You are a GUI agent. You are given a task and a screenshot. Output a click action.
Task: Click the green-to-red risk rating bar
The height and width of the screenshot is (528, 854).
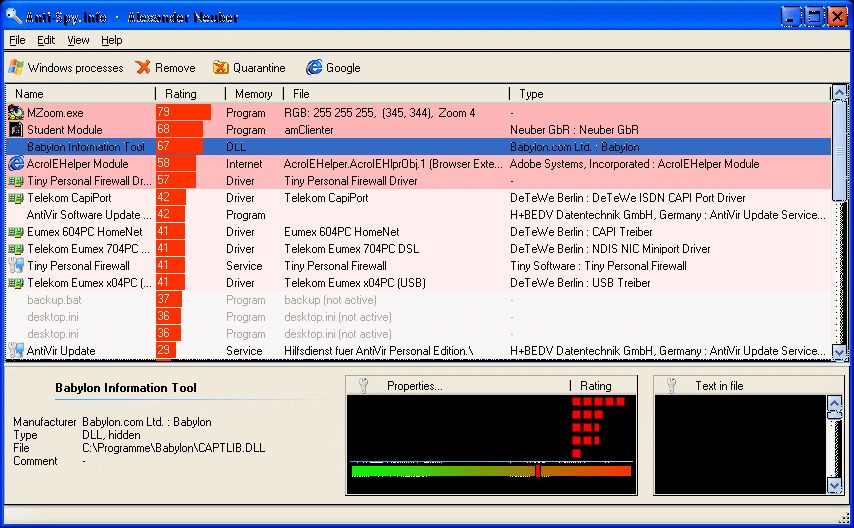coord(491,471)
